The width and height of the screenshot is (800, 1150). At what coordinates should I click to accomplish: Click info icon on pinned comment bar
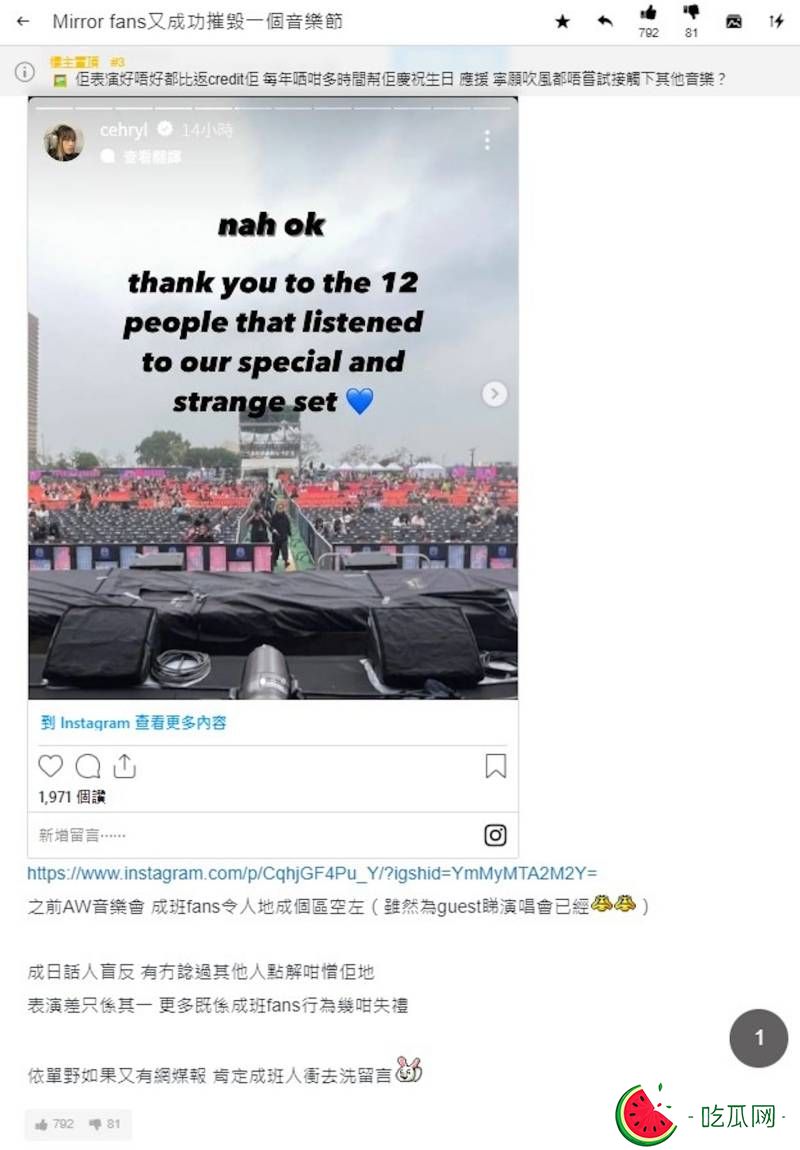[x=24, y=71]
